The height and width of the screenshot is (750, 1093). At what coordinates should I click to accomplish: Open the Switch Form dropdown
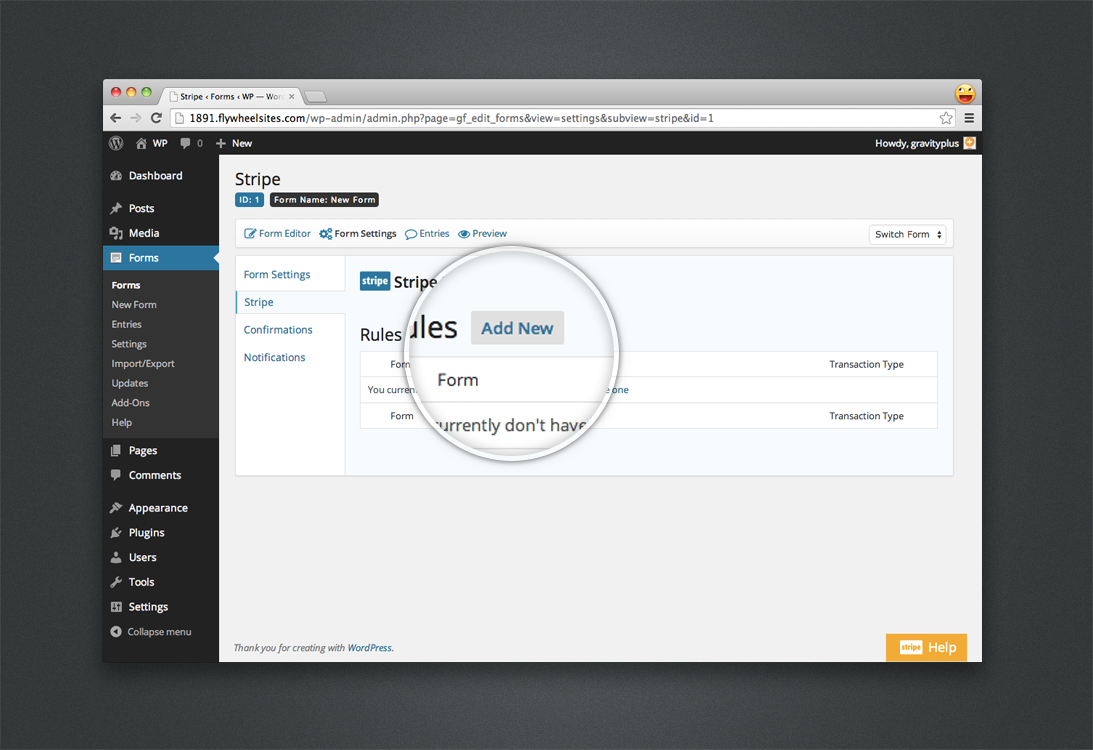(908, 234)
